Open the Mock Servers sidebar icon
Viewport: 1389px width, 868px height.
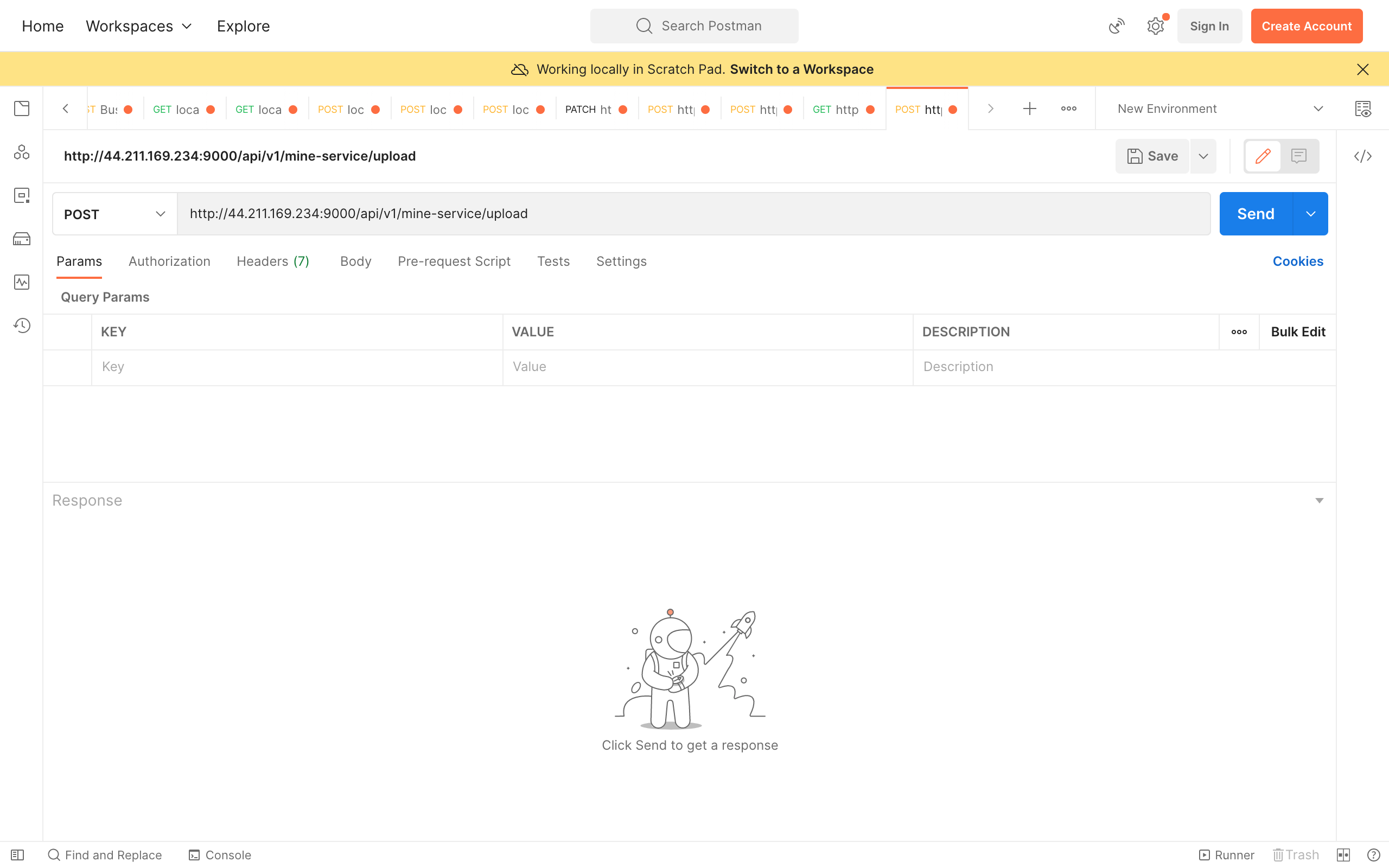click(x=22, y=239)
